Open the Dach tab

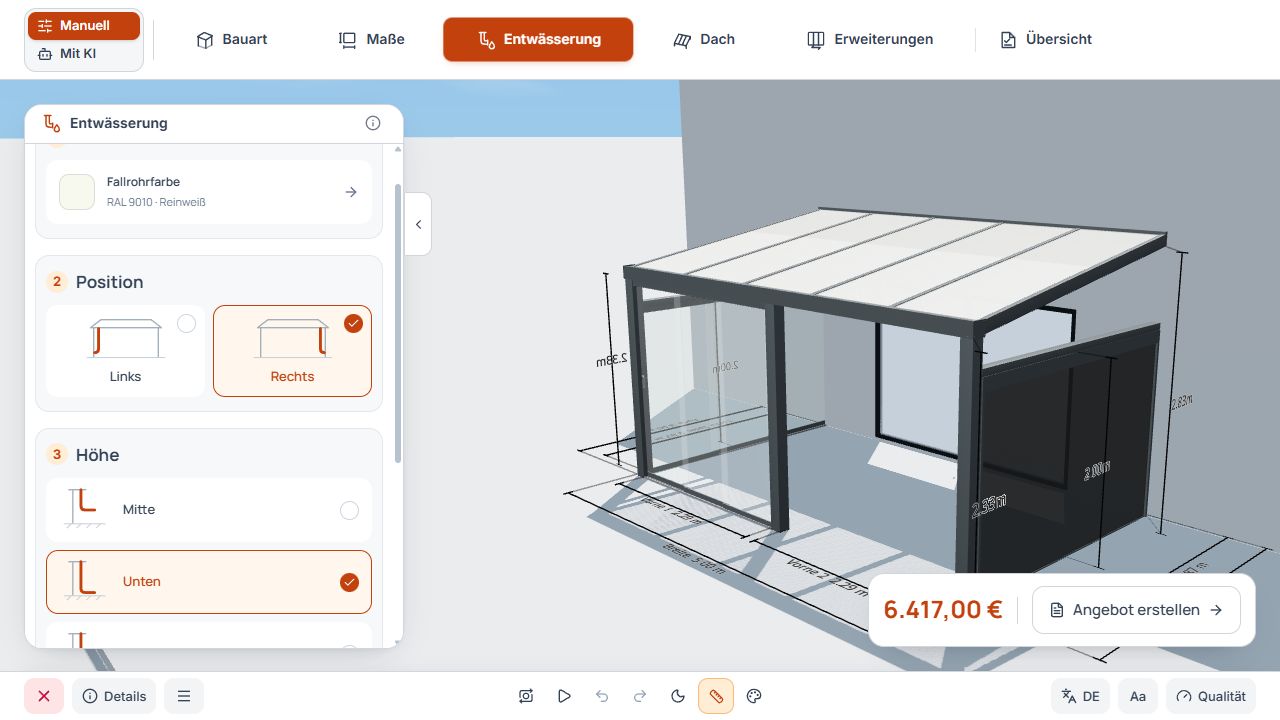pyautogui.click(x=704, y=39)
